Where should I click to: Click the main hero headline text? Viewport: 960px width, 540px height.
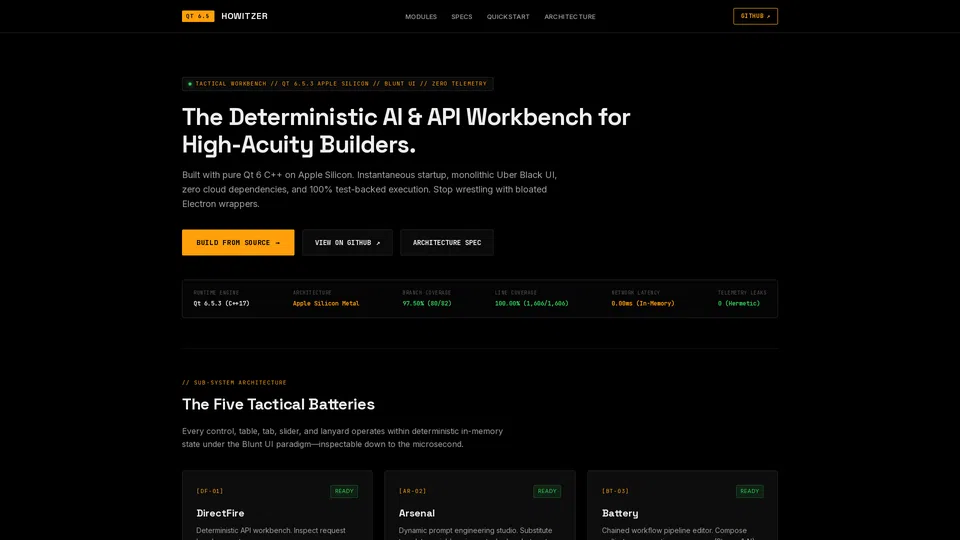point(406,130)
